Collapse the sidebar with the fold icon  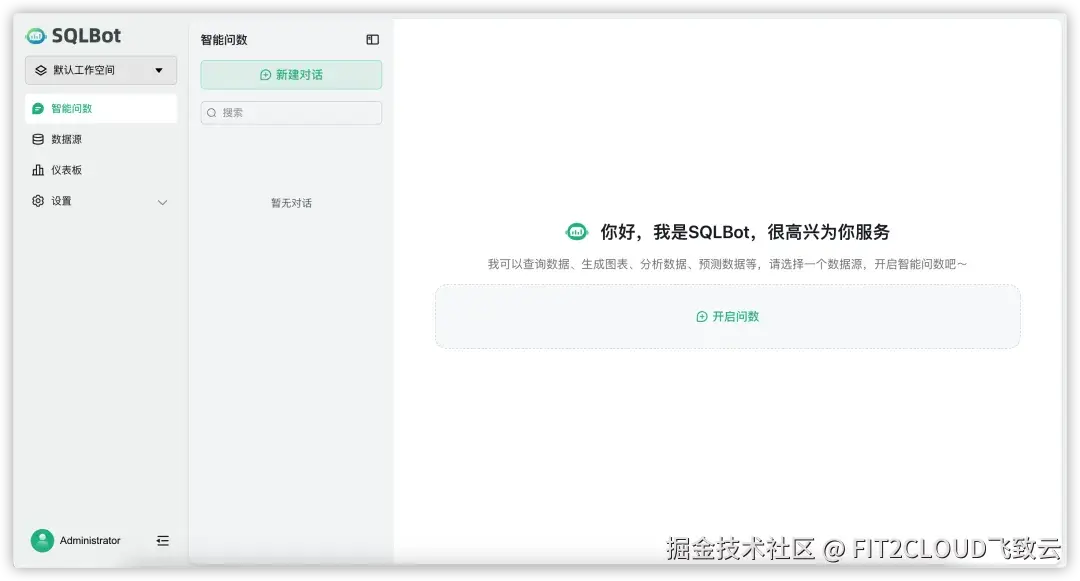163,541
